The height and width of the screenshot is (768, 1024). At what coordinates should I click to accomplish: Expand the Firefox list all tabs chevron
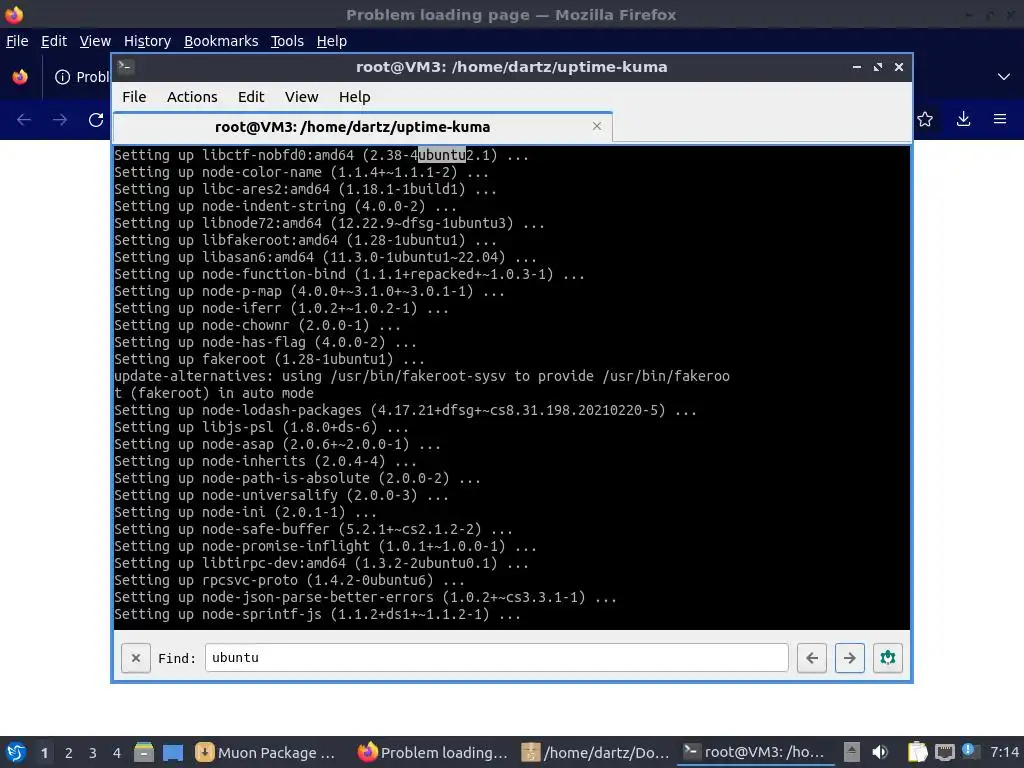pos(1004,76)
